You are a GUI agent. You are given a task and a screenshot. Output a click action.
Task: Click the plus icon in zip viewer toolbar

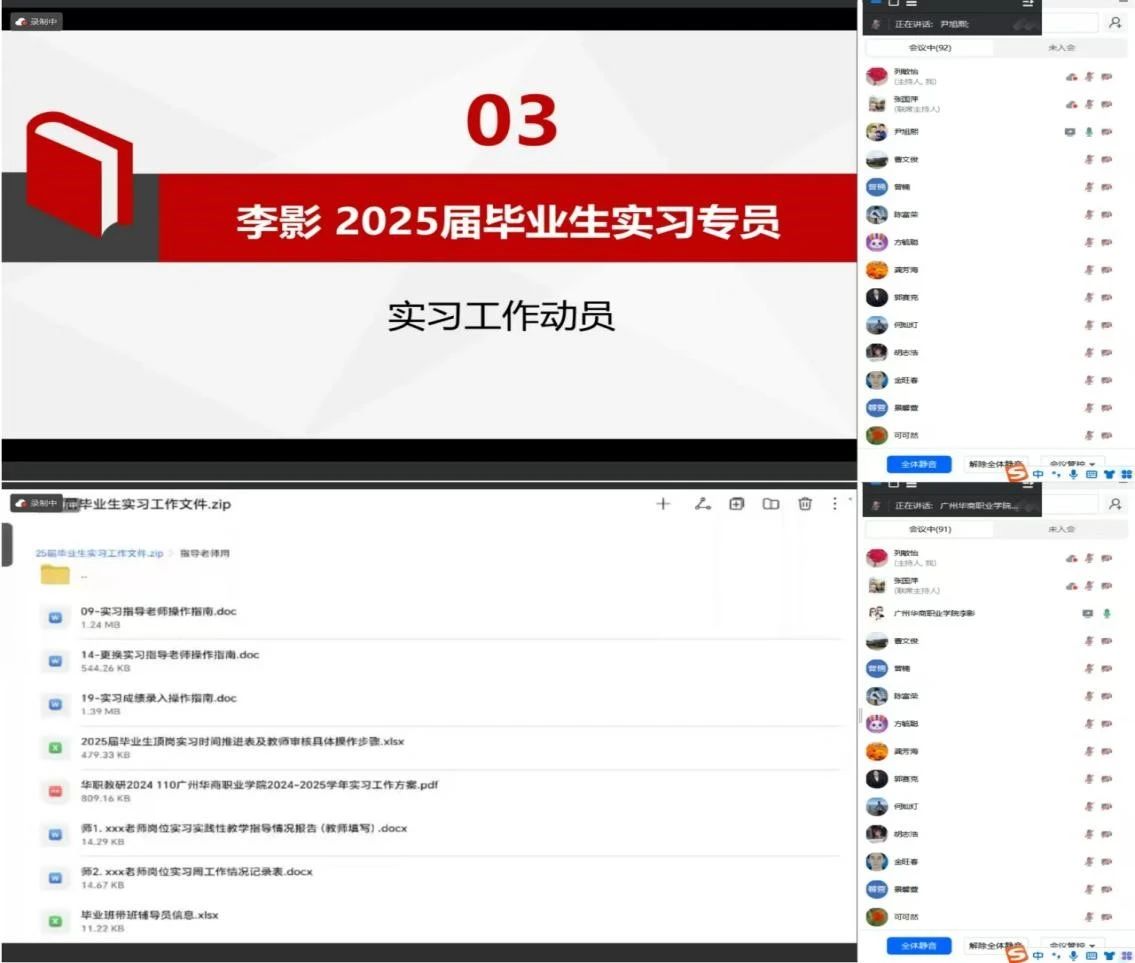(x=662, y=504)
